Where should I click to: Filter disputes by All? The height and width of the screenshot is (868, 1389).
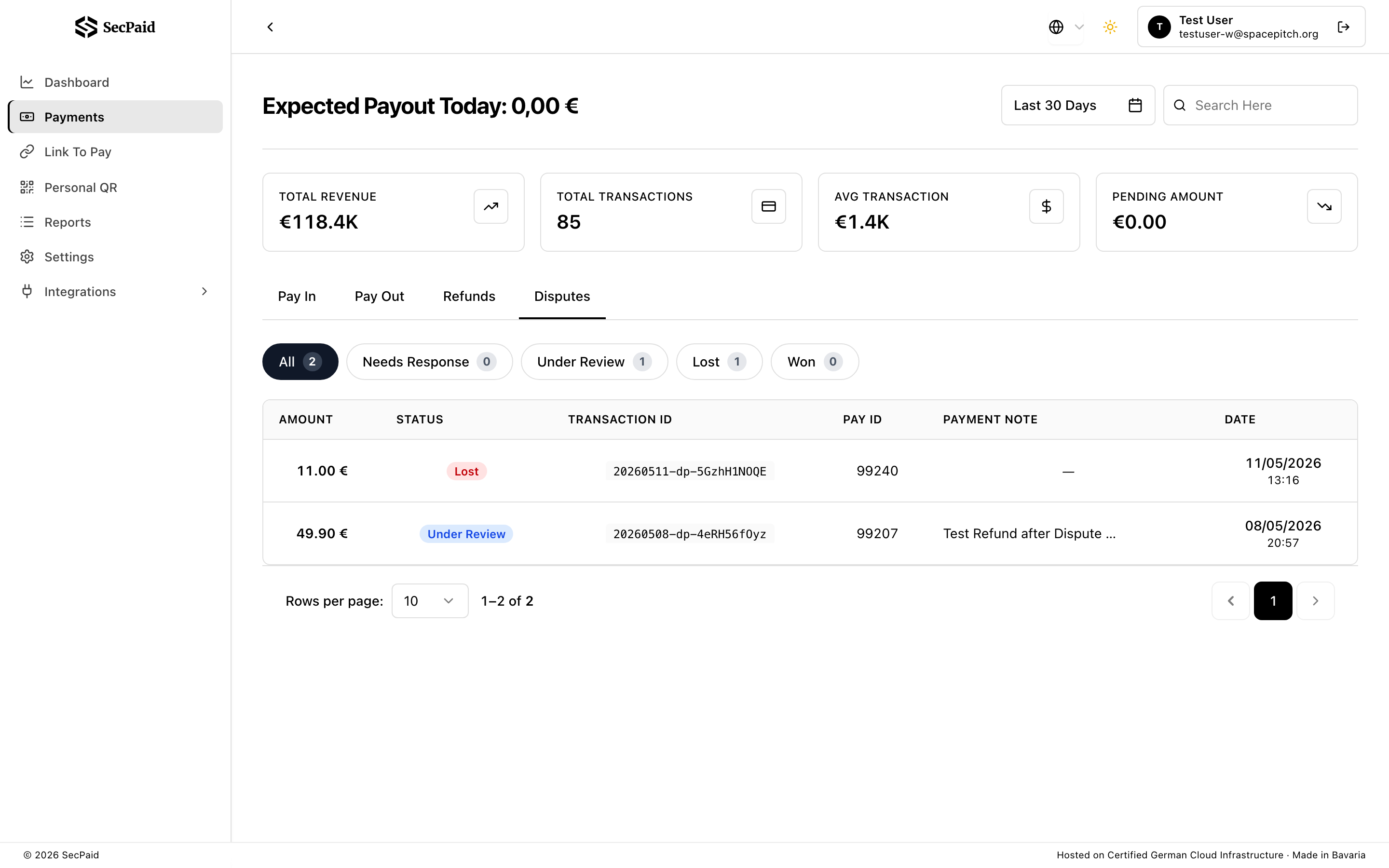pyautogui.click(x=300, y=362)
